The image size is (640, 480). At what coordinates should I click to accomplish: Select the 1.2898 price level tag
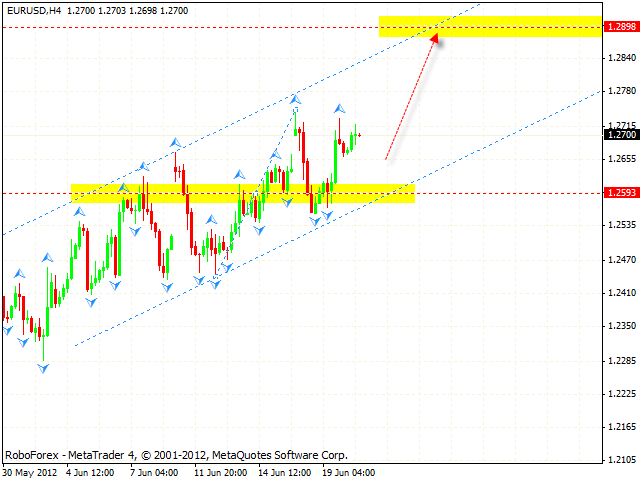pyautogui.click(x=620, y=28)
